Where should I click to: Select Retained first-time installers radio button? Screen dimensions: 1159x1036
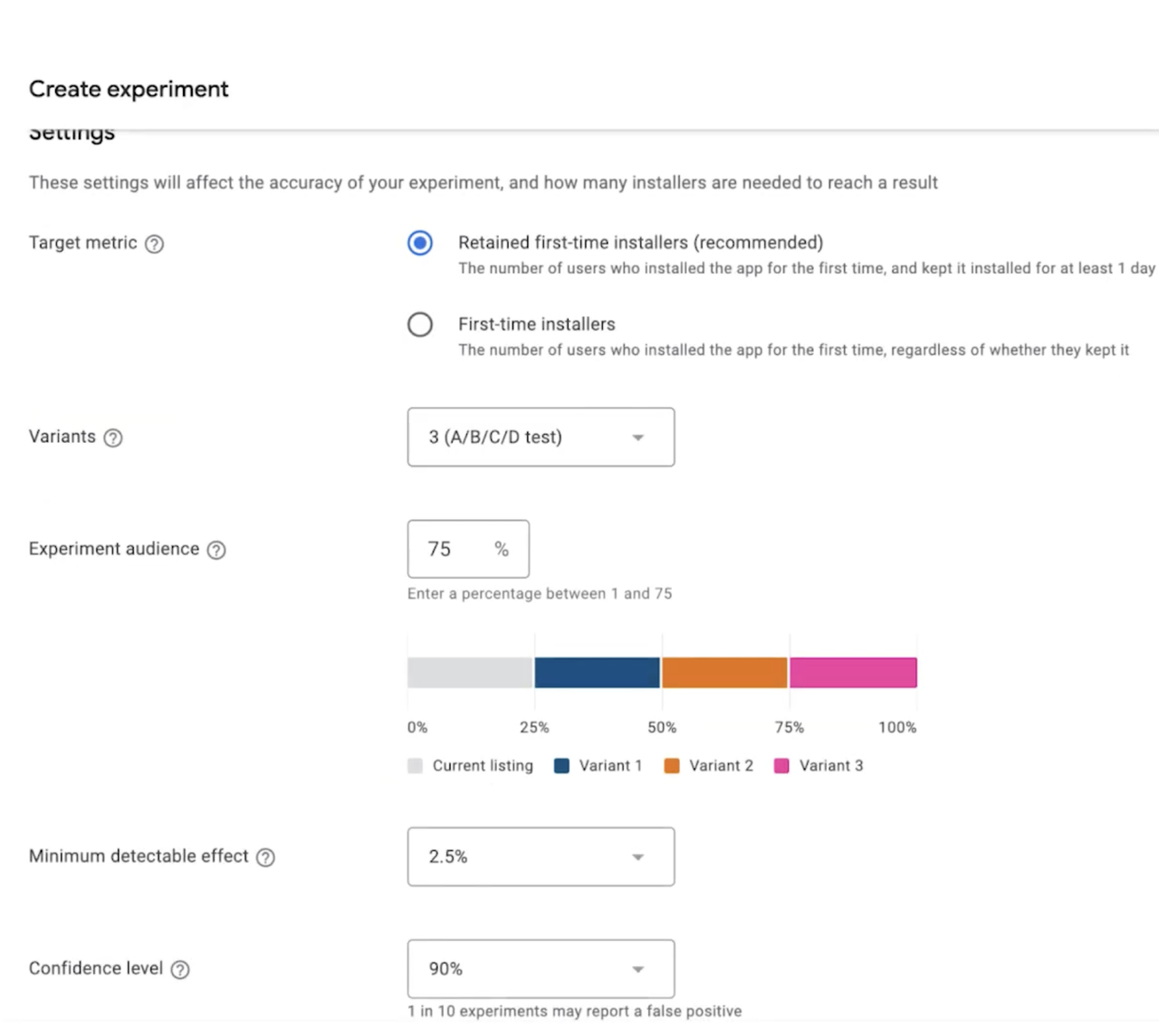point(420,243)
